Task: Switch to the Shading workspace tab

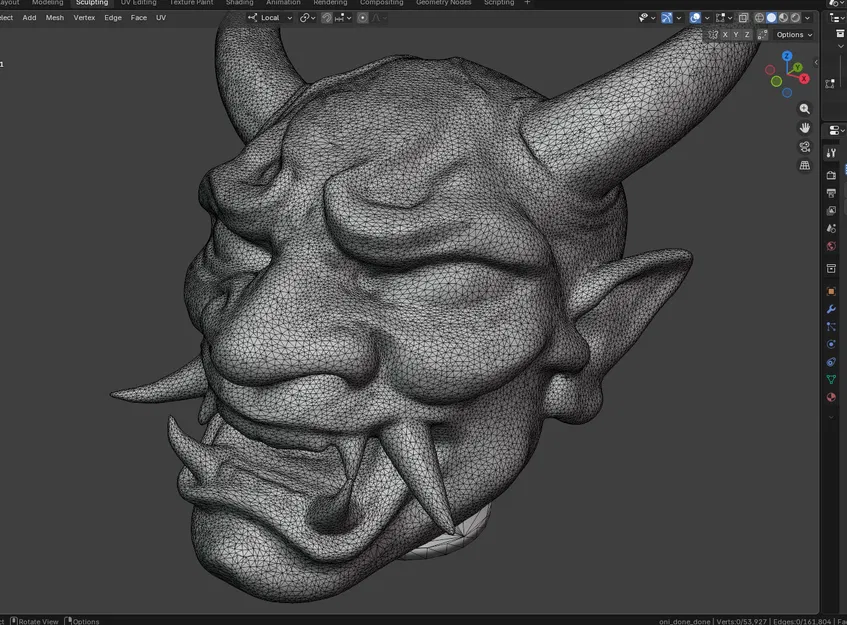Action: (239, 3)
